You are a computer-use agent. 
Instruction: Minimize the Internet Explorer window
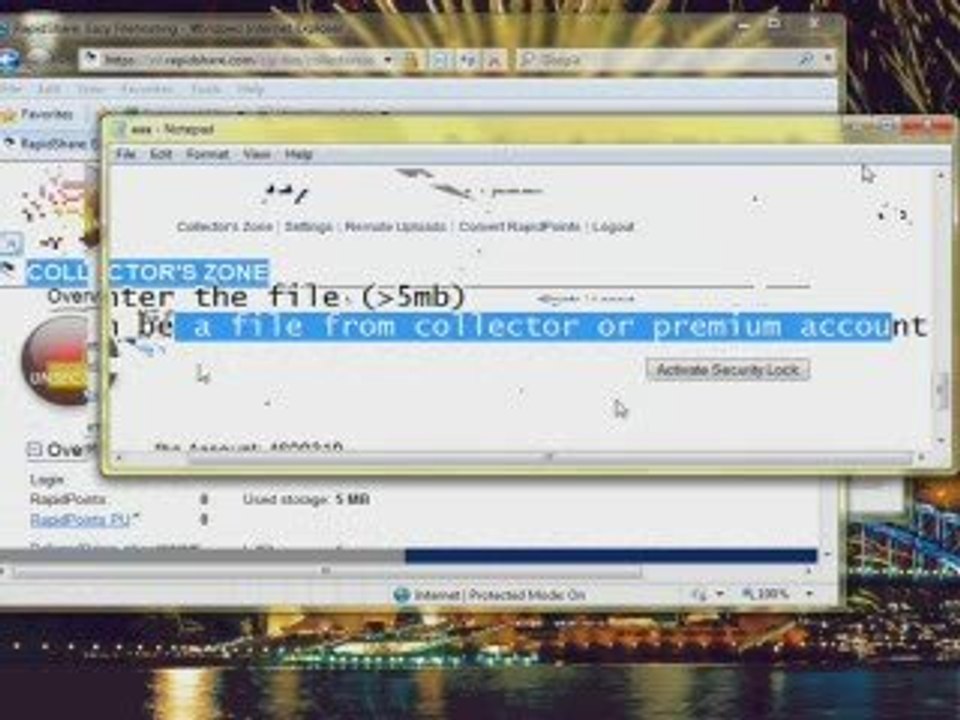coord(743,25)
